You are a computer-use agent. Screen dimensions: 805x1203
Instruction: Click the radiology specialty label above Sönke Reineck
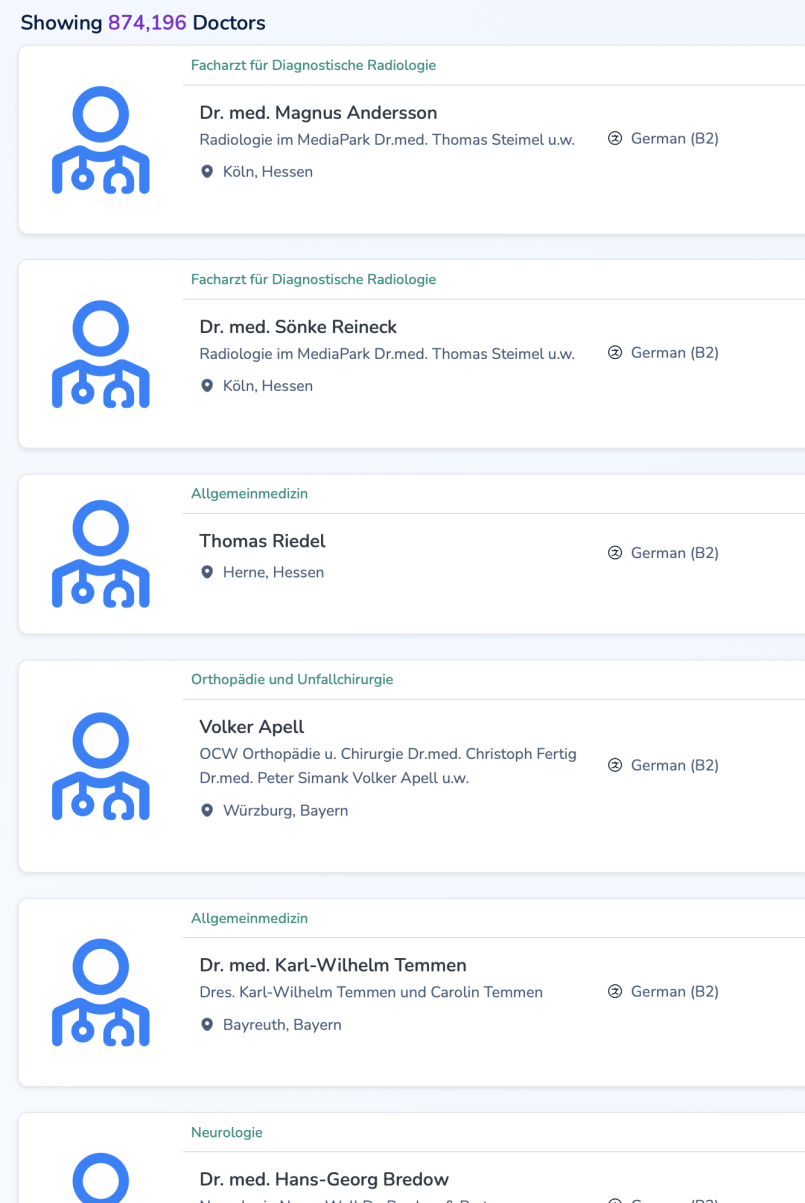tap(313, 279)
